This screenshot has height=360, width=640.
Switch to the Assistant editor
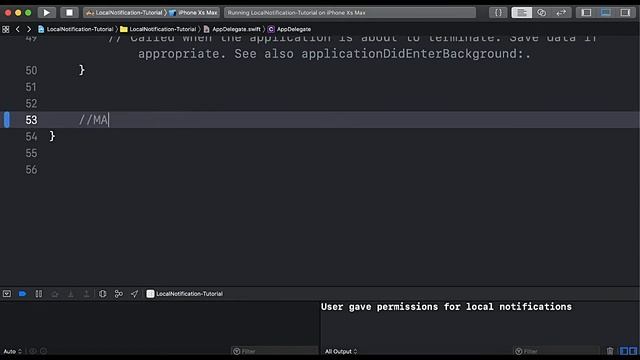(542, 13)
